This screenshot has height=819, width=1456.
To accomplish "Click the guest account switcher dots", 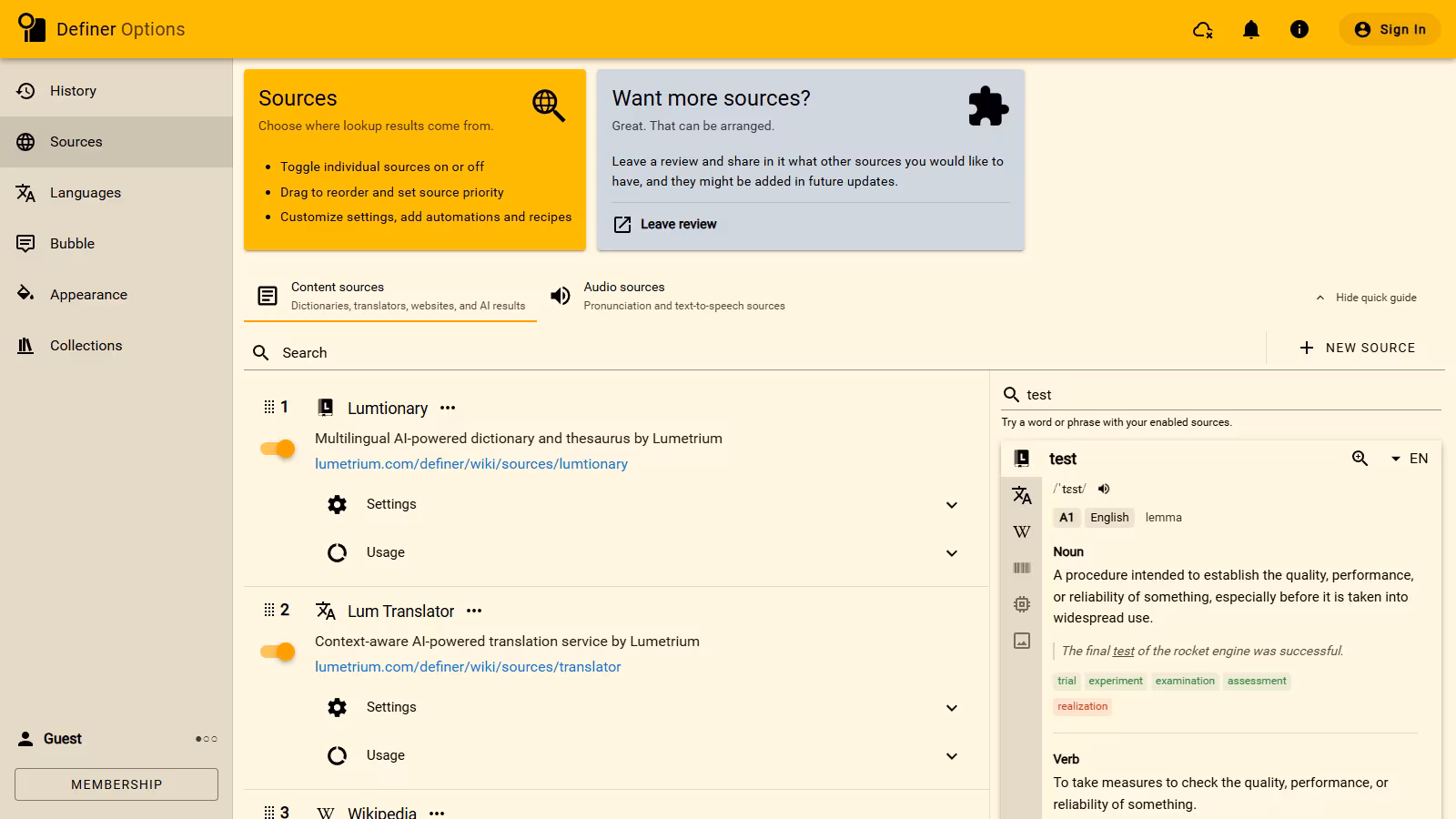I will pos(207,739).
